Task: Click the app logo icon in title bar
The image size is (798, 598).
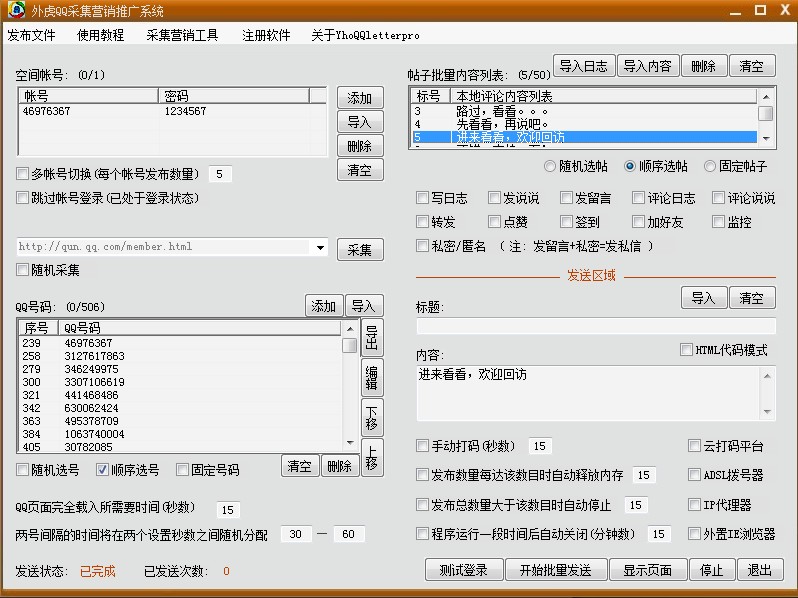Action: pos(16,10)
